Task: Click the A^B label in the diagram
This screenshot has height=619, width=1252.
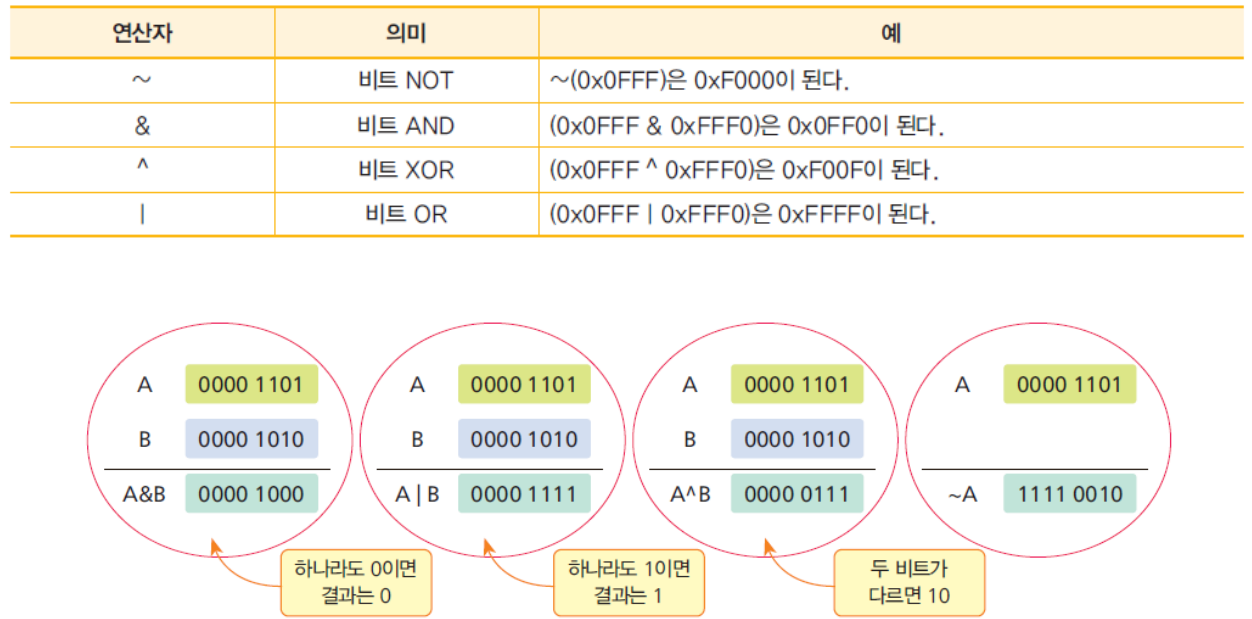Action: [x=689, y=493]
